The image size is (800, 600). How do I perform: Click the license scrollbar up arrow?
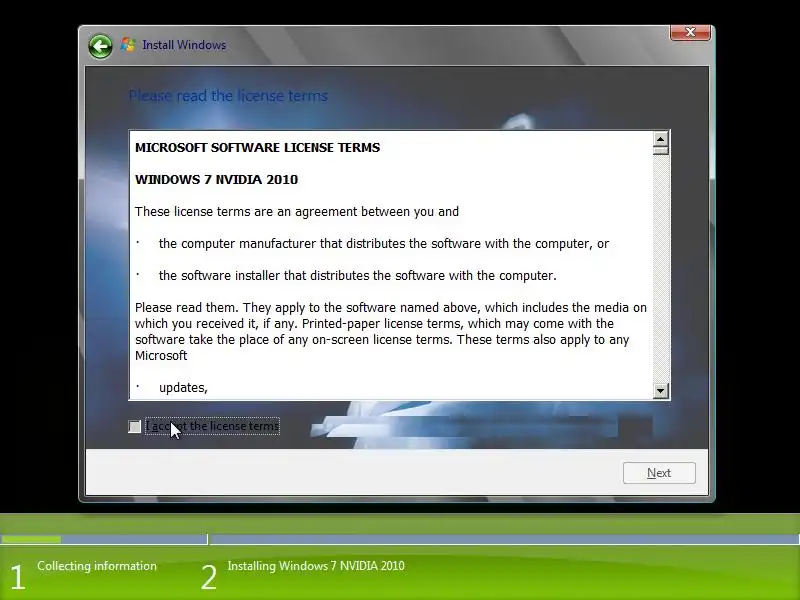[x=660, y=139]
